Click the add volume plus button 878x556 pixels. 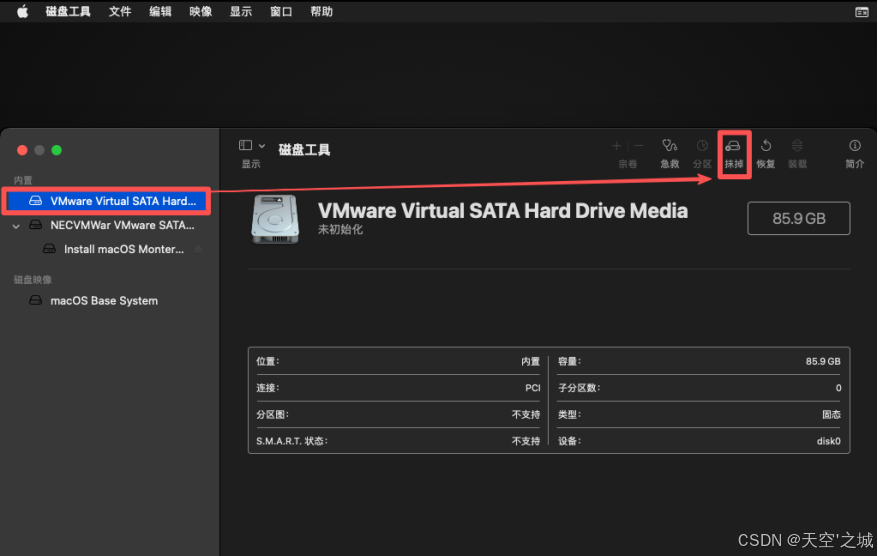617,146
